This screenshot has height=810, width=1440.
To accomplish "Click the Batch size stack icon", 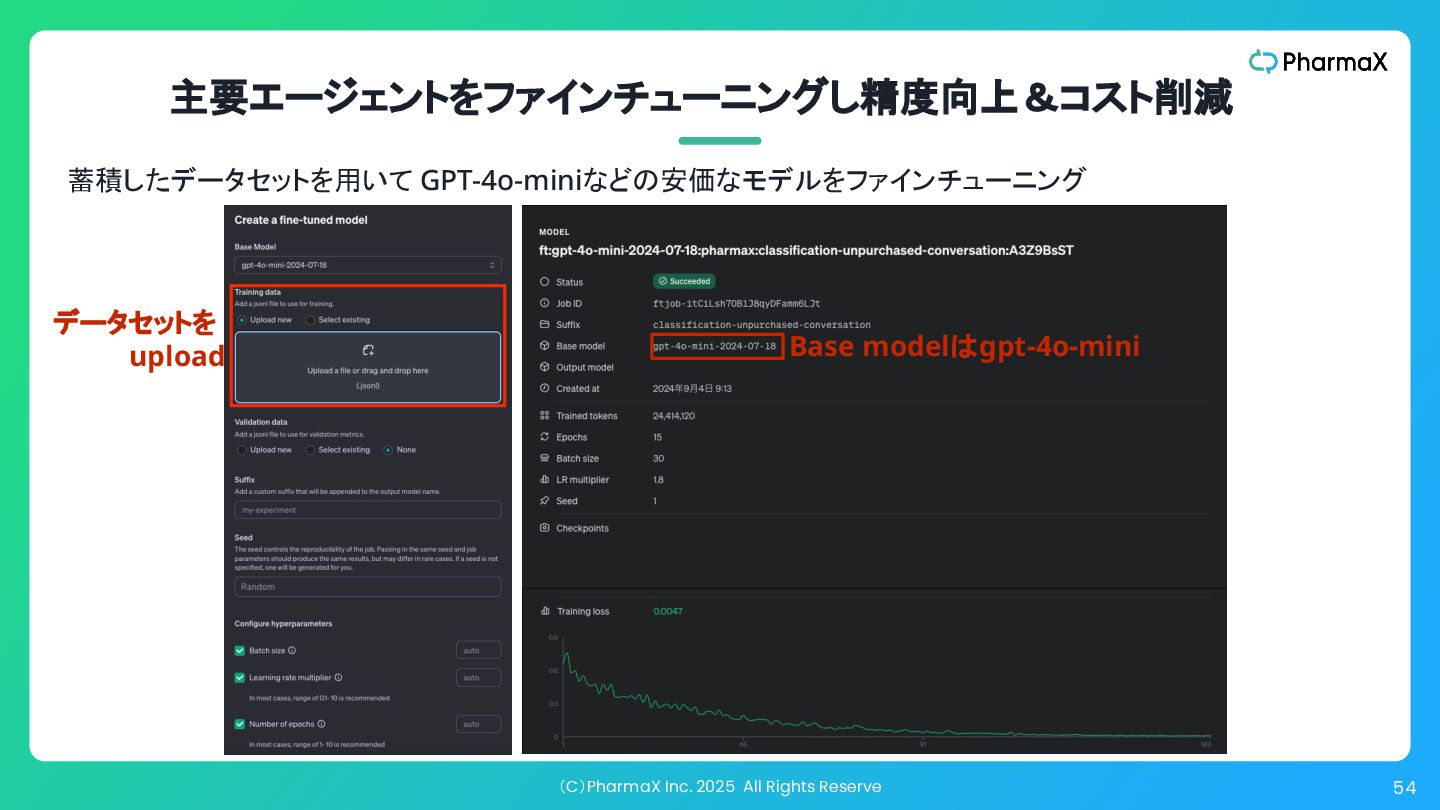I will pos(544,458).
